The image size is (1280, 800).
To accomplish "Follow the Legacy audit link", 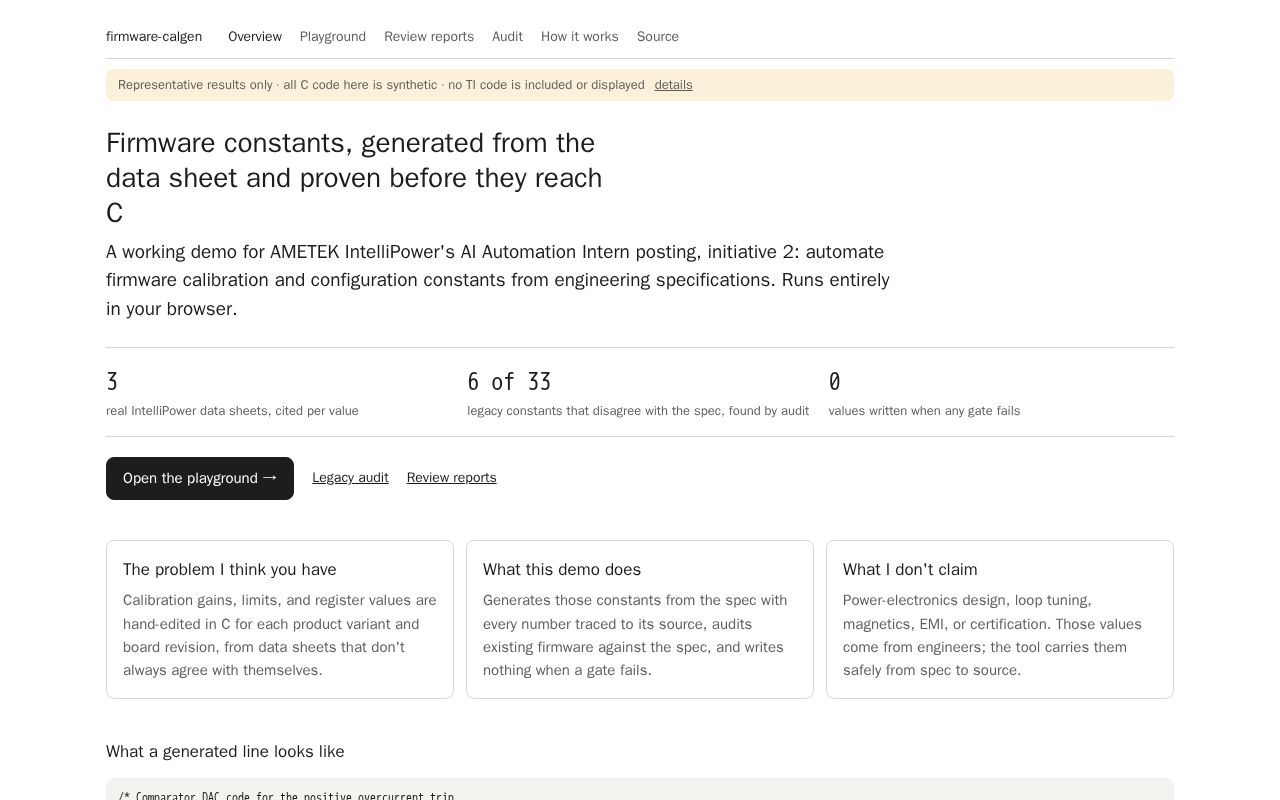I will coord(350,478).
